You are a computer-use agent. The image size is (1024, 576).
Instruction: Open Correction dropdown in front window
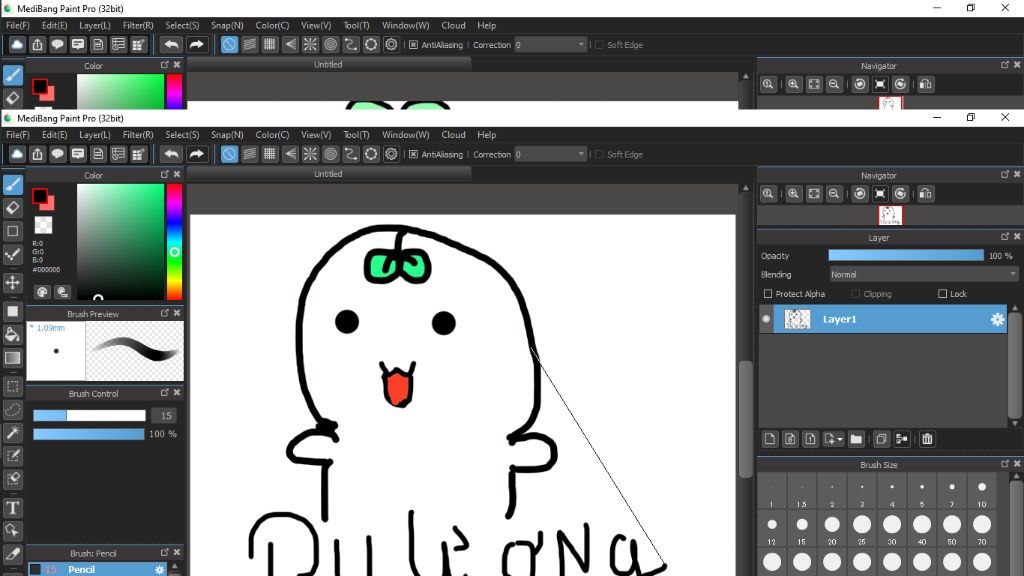[x=551, y=154]
